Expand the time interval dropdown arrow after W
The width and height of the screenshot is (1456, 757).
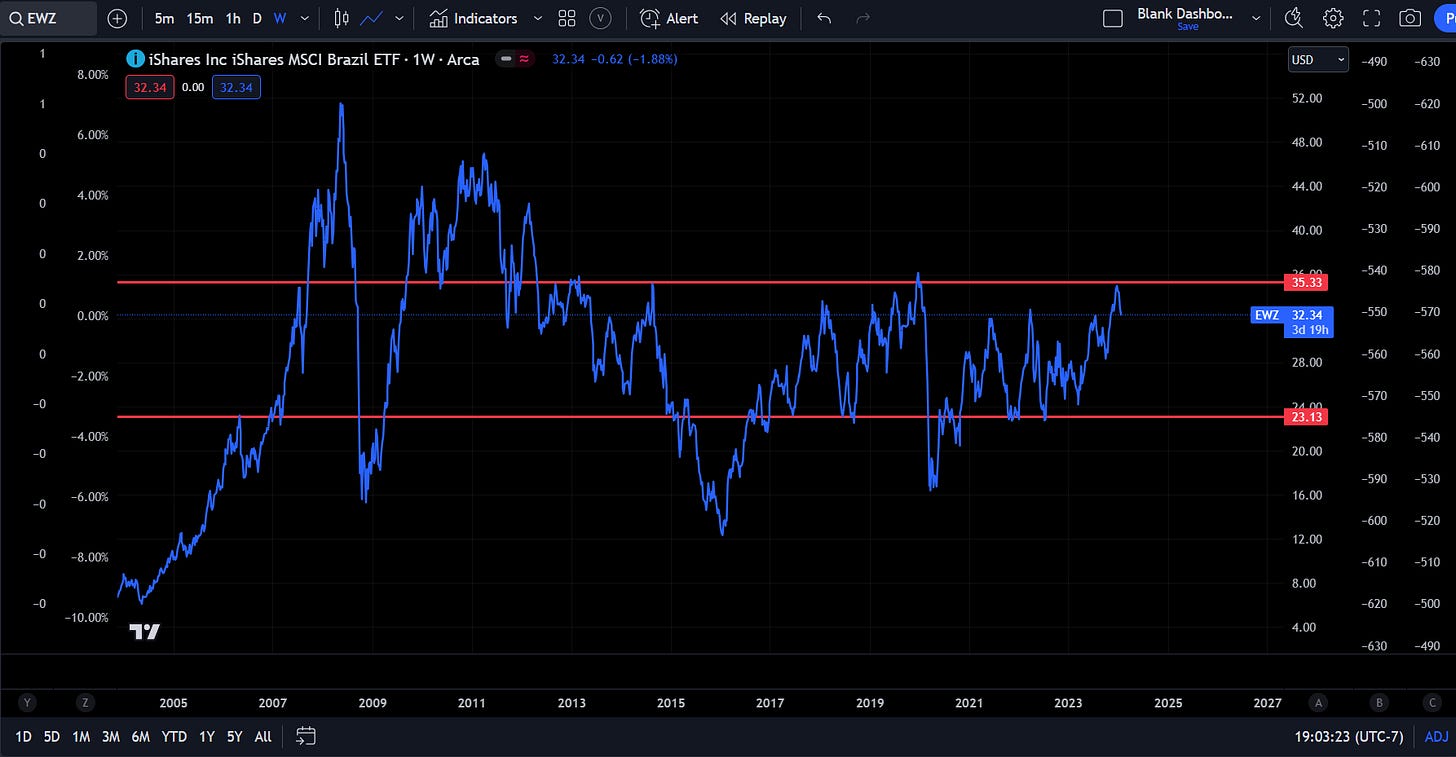tap(305, 18)
